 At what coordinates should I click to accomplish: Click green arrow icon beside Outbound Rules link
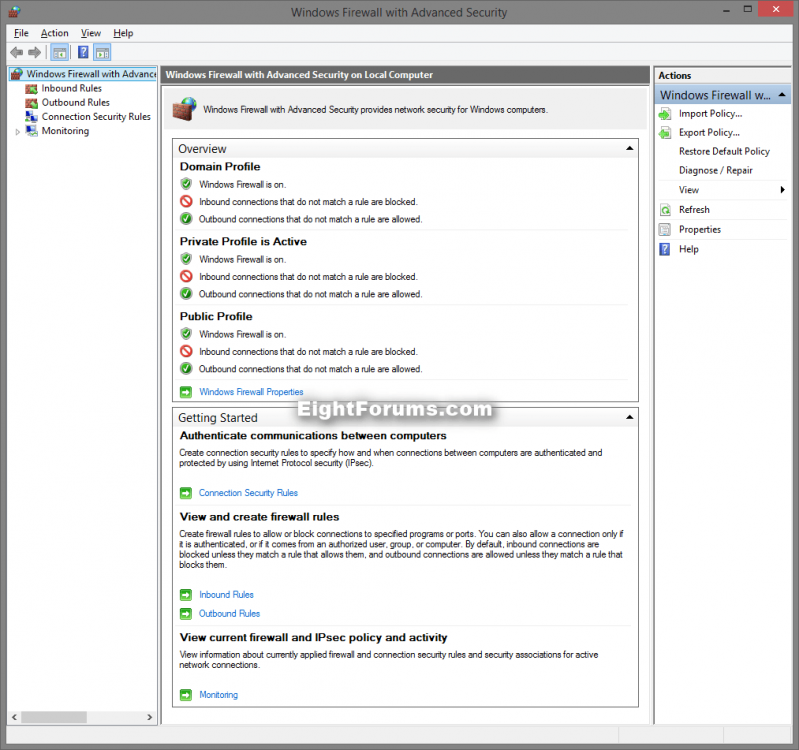[186, 613]
